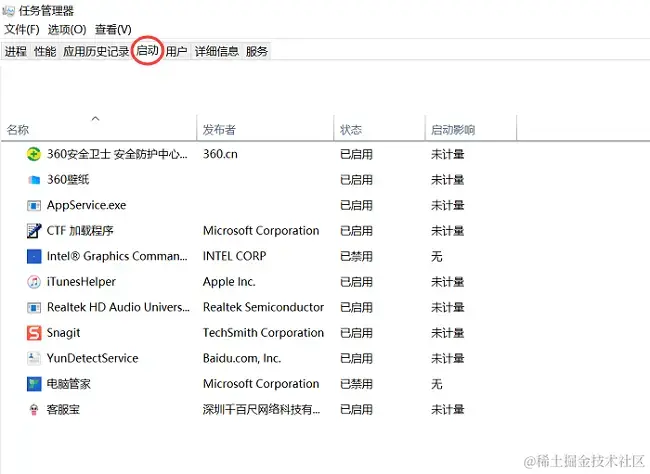
Task: Select the Snagit entry name
Action: [63, 333]
